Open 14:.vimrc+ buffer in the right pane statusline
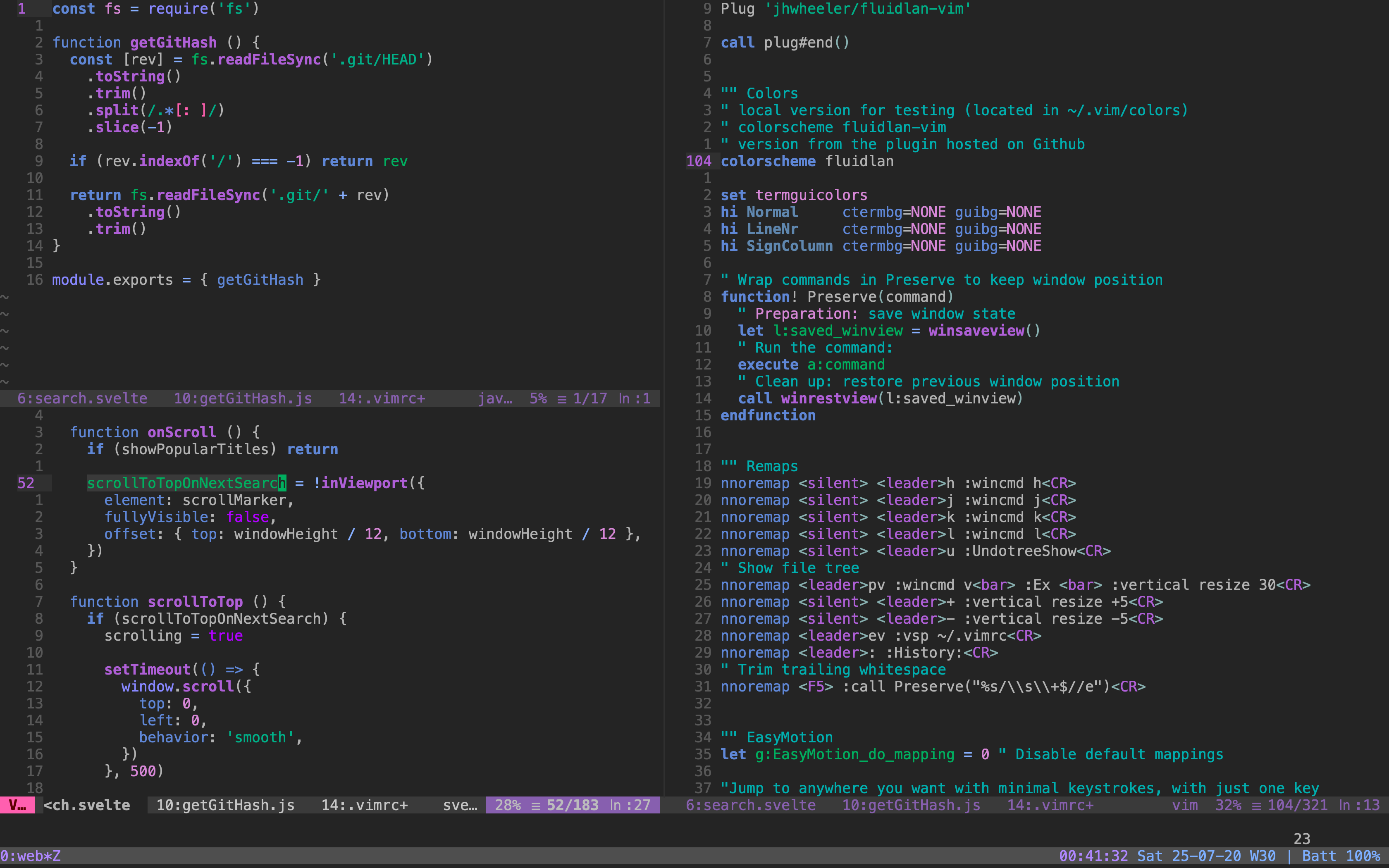This screenshot has height=868, width=1389. (1050, 805)
